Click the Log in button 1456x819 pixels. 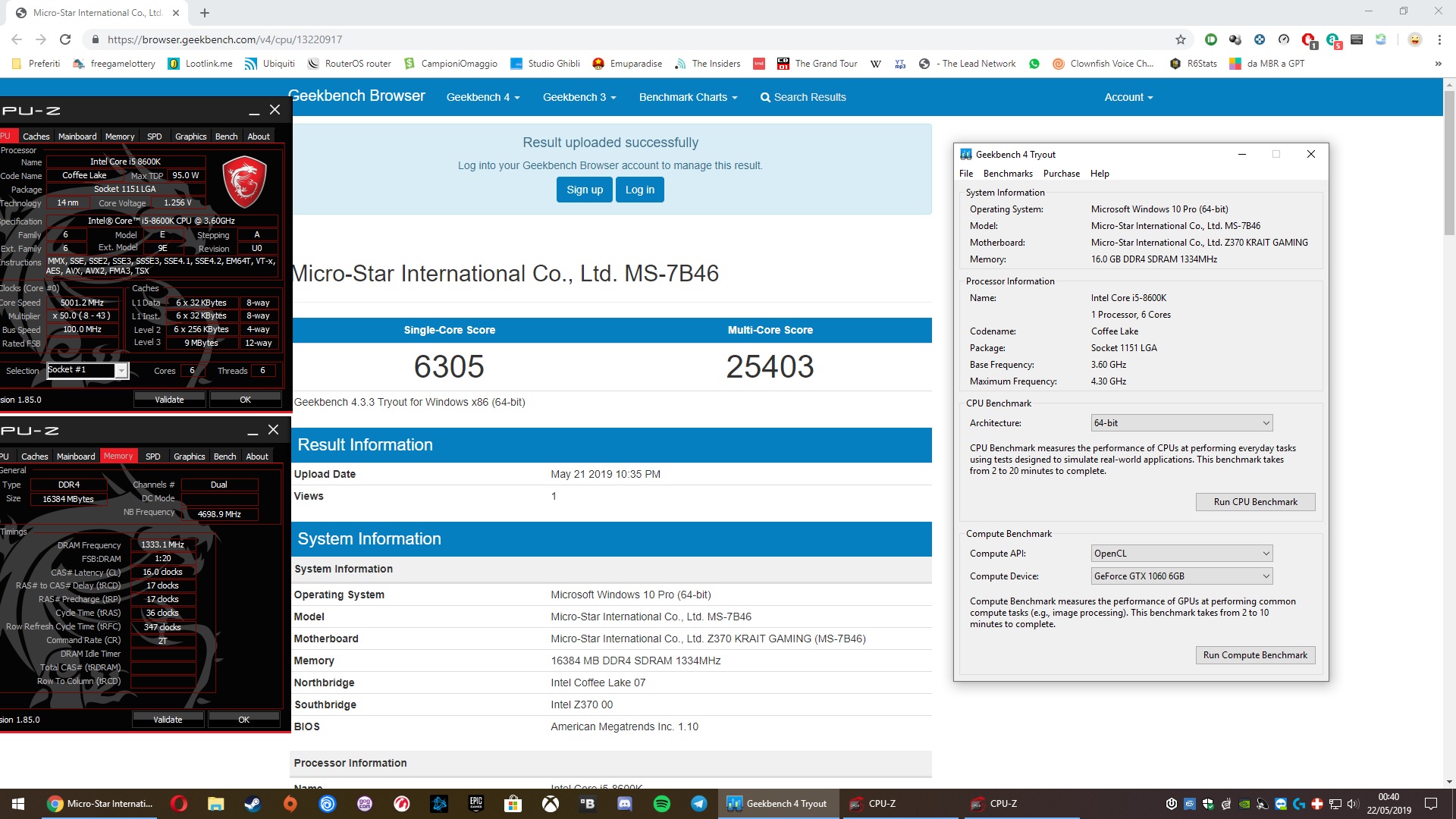pyautogui.click(x=639, y=190)
